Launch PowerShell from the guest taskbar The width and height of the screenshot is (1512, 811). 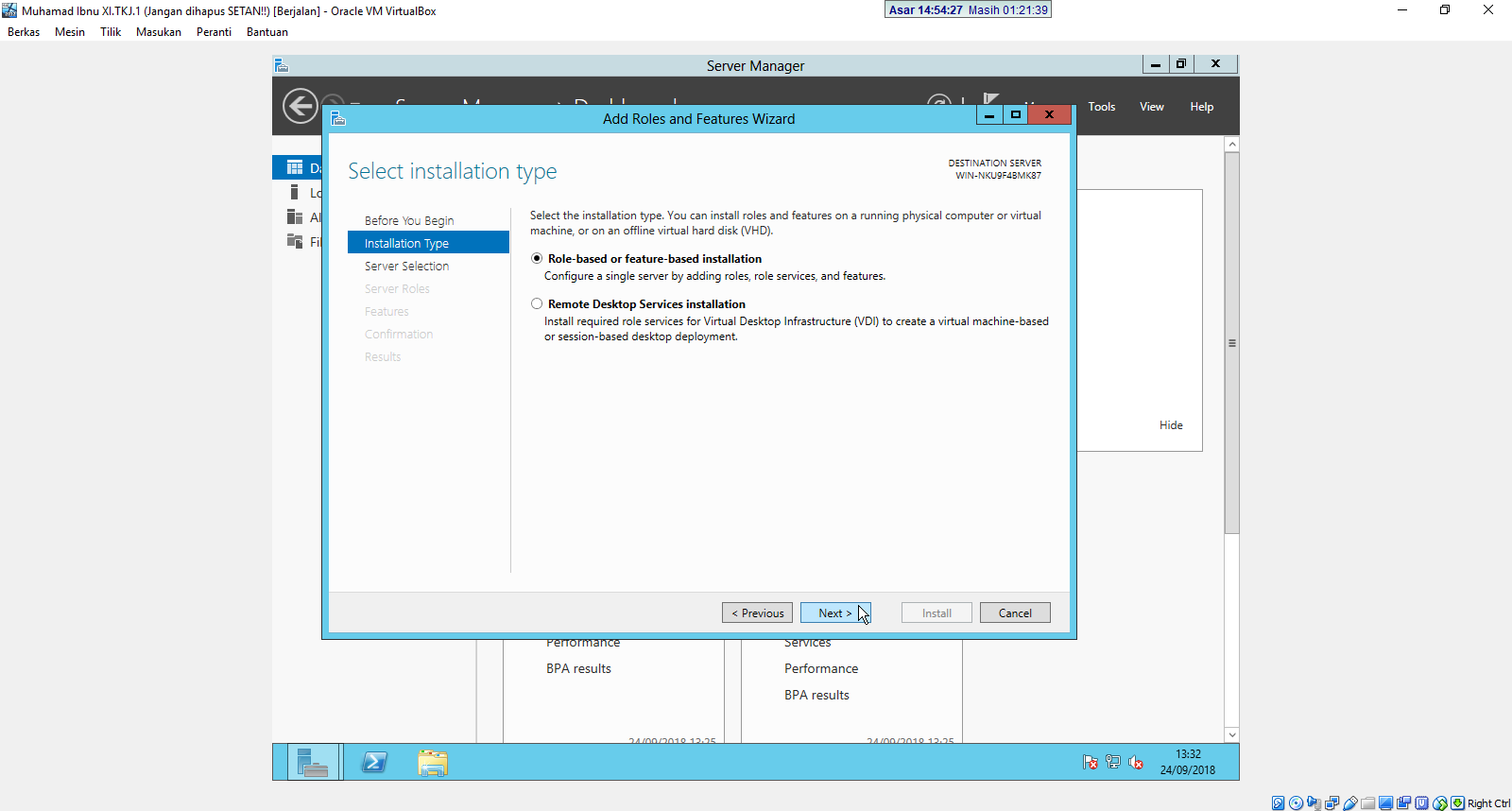[x=374, y=763]
